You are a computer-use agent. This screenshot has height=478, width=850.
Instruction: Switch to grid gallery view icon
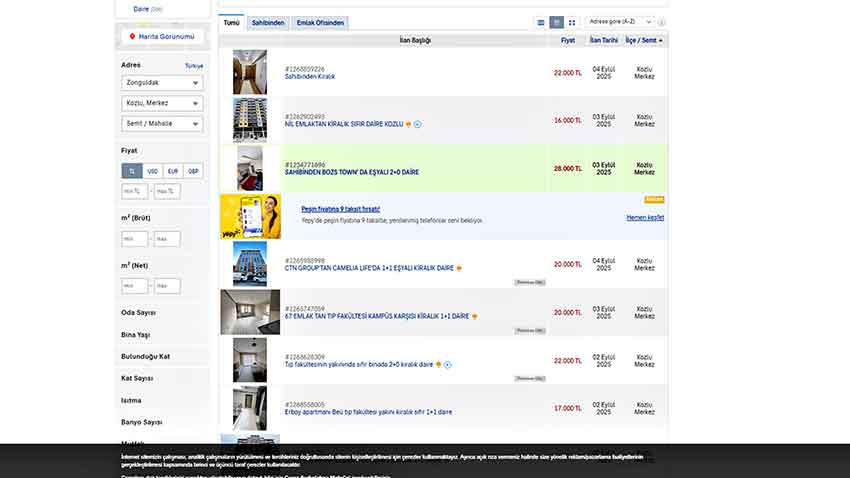click(x=572, y=22)
